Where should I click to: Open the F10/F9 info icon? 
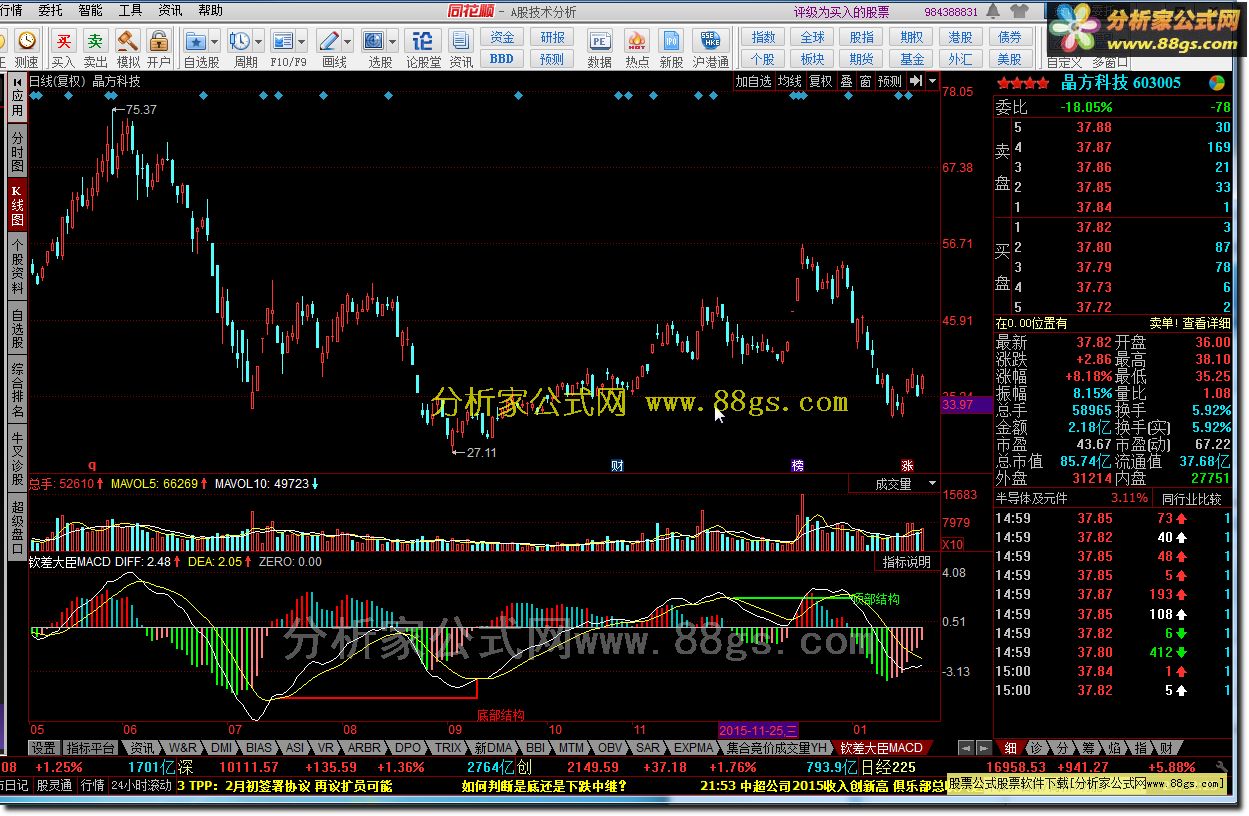pyautogui.click(x=284, y=41)
